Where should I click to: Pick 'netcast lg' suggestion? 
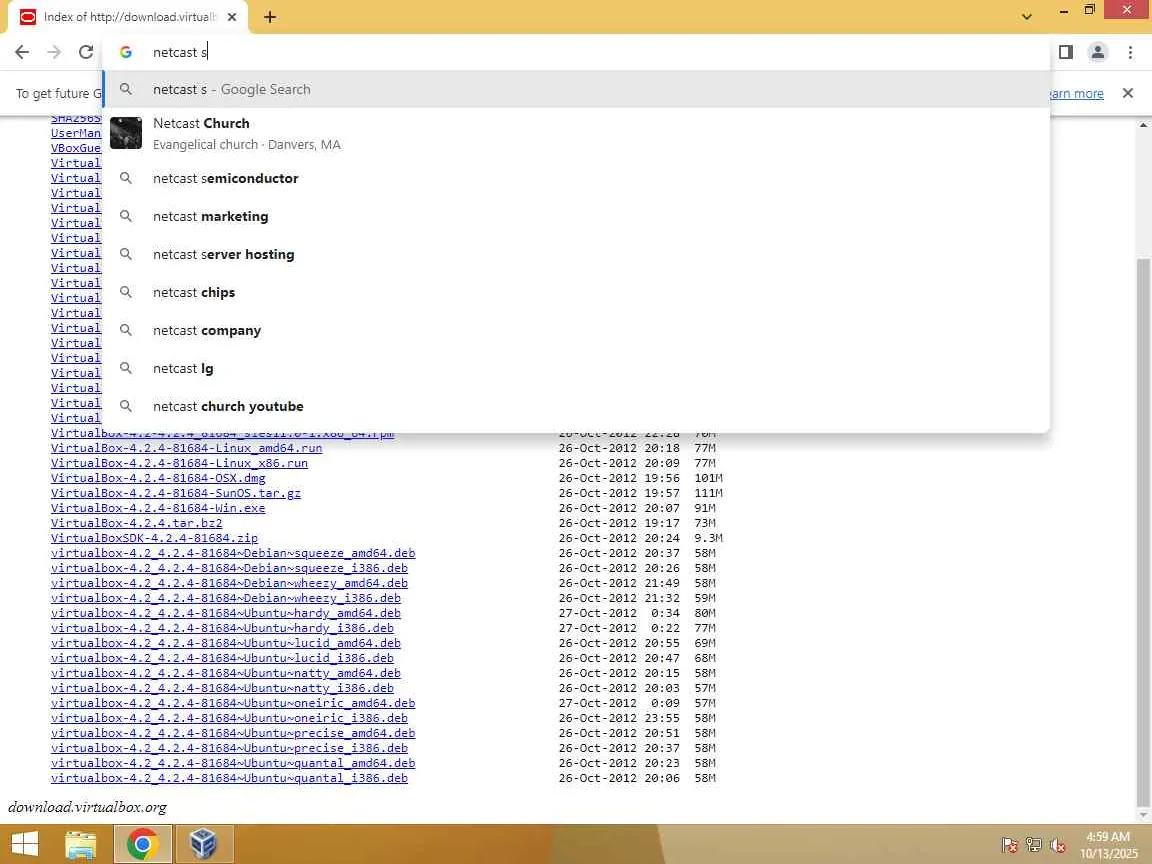point(576,368)
